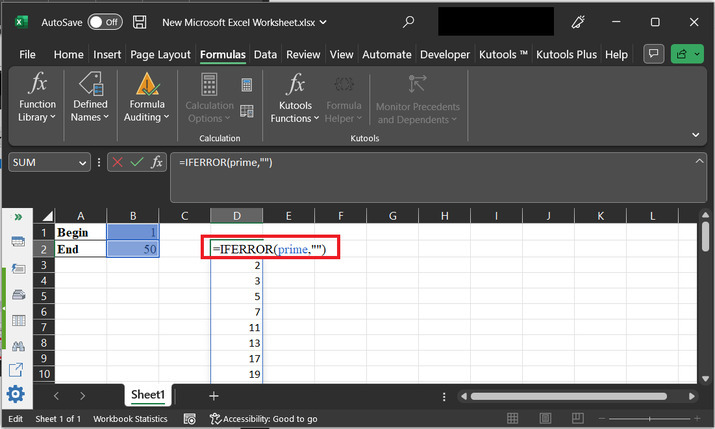Image resolution: width=715 pixels, height=429 pixels.
Task: Expand the Function Library dropdown
Action: pyautogui.click(x=37, y=97)
